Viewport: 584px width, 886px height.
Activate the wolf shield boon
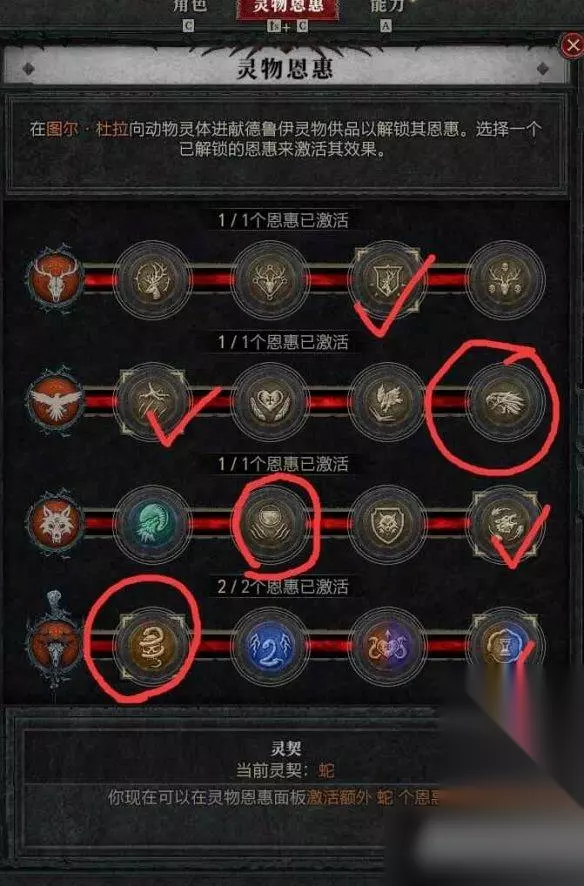[x=387, y=524]
